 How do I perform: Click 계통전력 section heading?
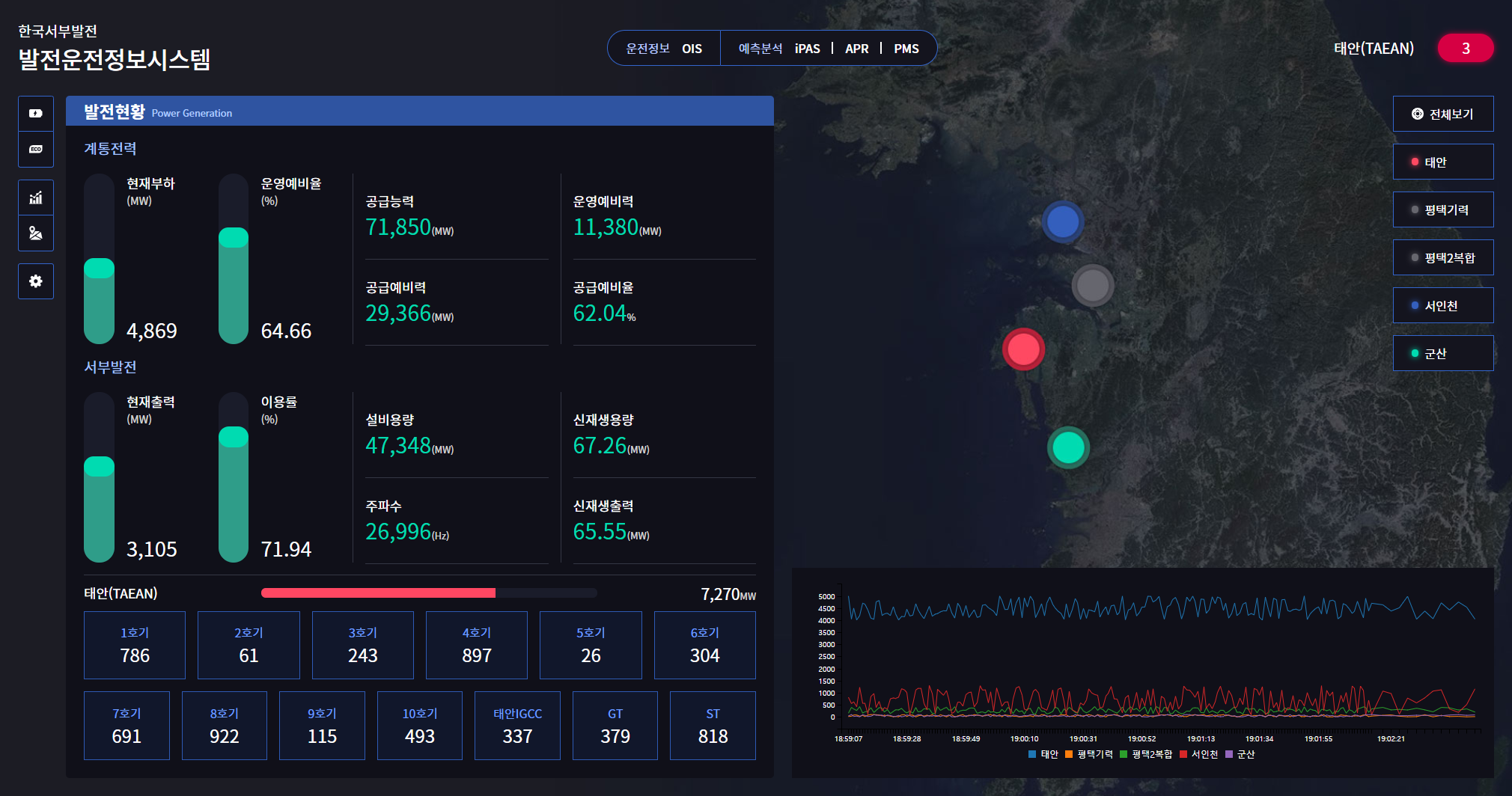point(110,148)
